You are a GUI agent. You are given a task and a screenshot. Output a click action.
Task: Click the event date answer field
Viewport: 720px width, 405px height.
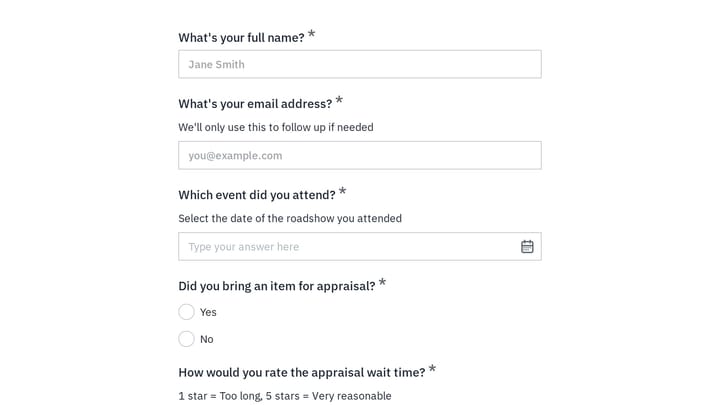point(360,247)
